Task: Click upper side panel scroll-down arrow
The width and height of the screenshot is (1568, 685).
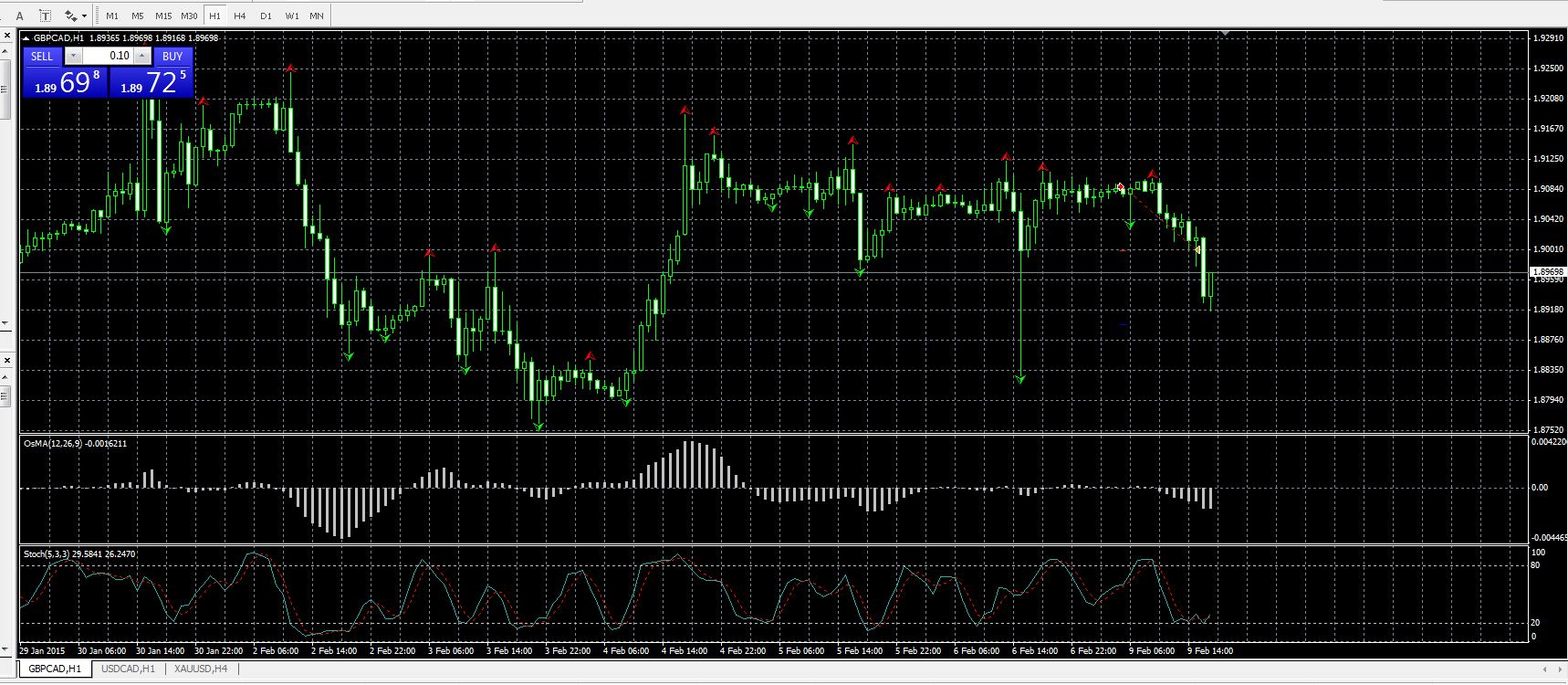Action: tap(5, 323)
